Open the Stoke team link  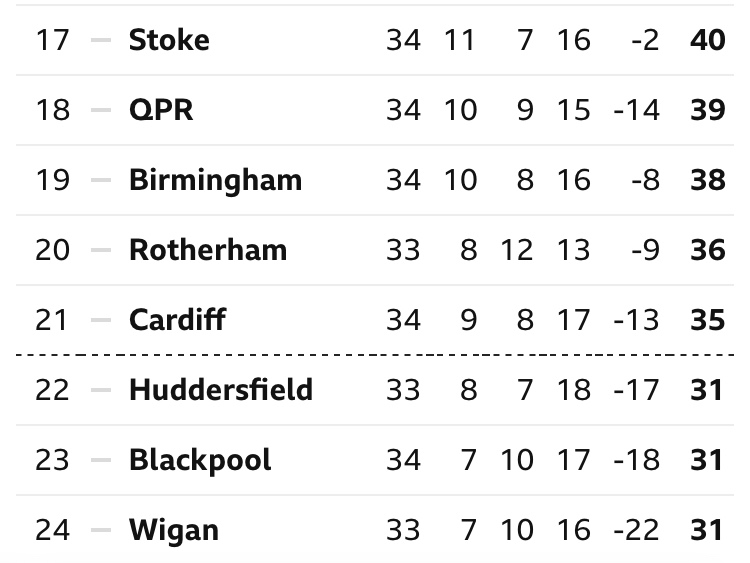(169, 40)
